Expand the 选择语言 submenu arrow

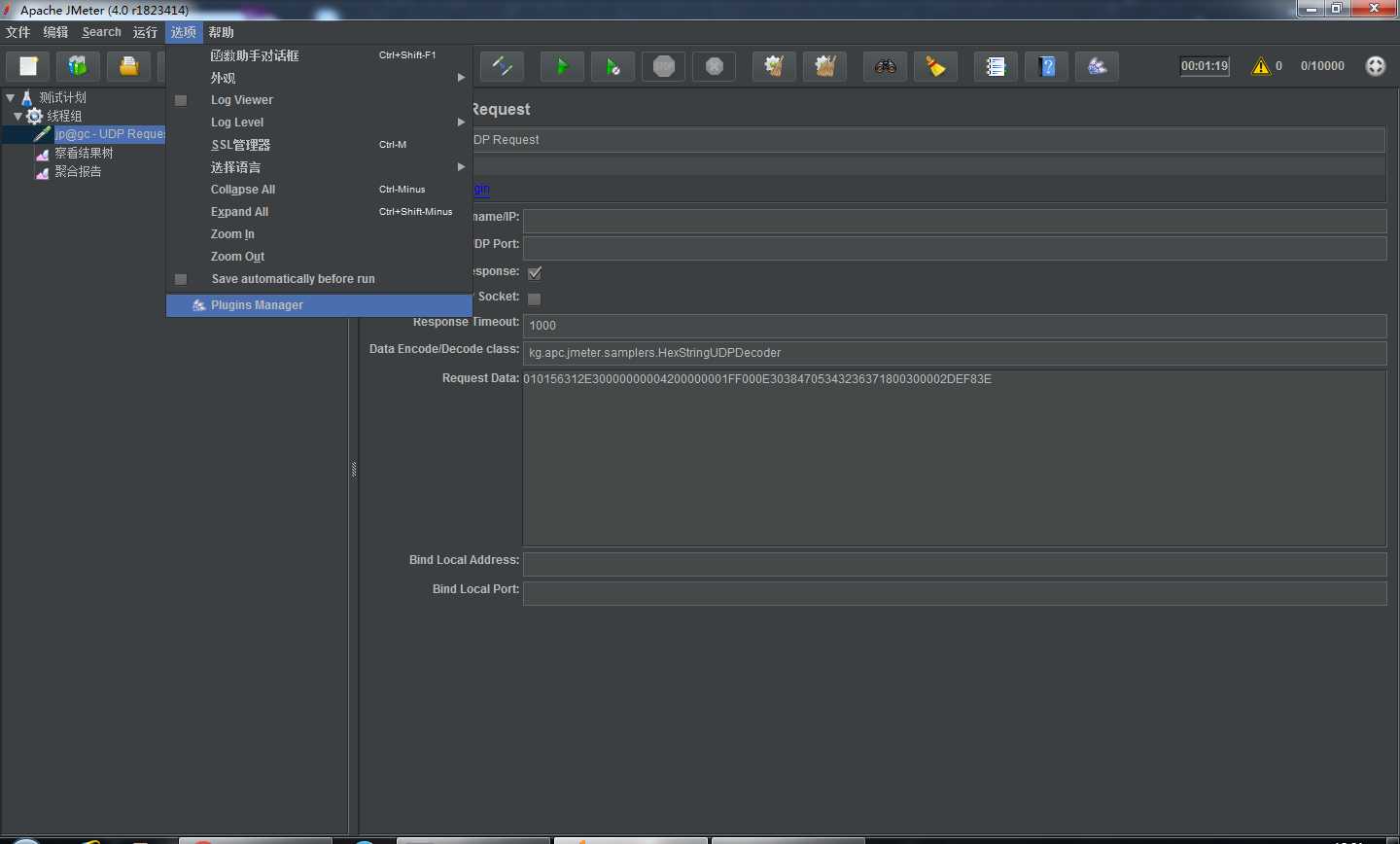(x=462, y=167)
